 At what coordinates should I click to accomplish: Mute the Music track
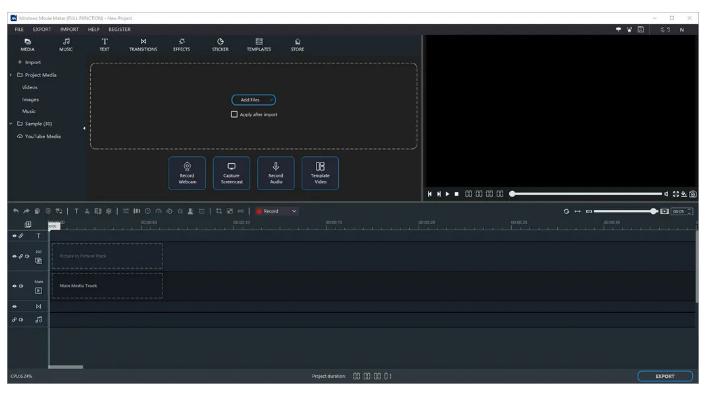(21, 319)
